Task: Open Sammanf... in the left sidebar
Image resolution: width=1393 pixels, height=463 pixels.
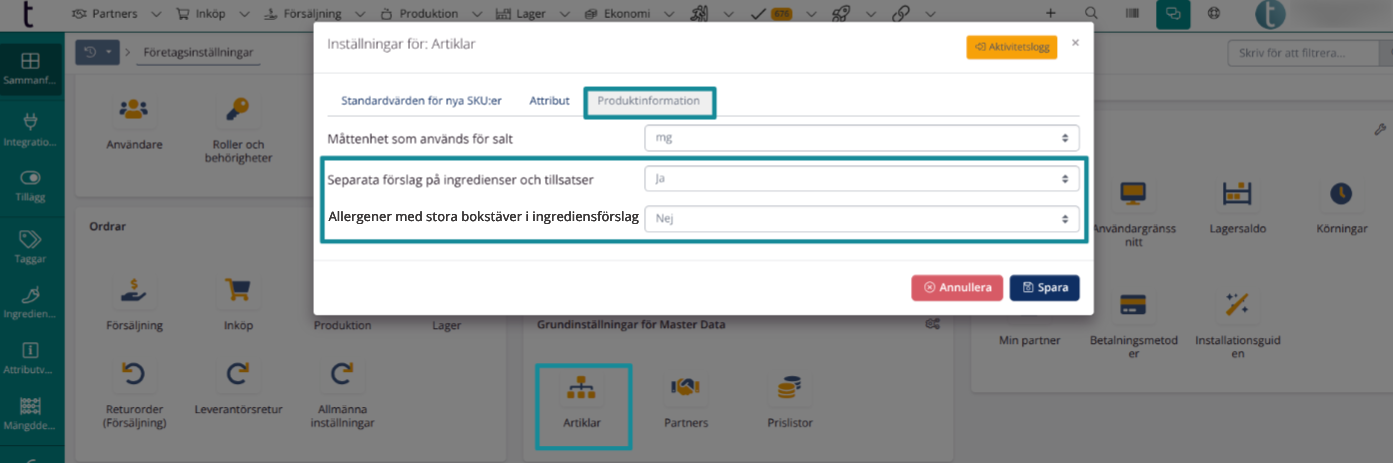Action: (31, 68)
